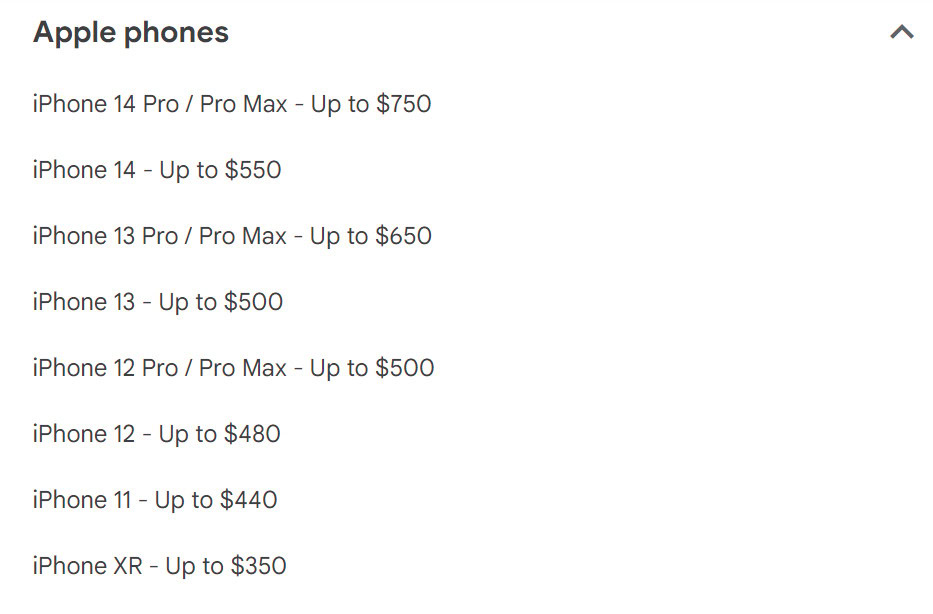This screenshot has height=614, width=933.
Task: Click the $650 trade-in value
Action: [x=403, y=236]
